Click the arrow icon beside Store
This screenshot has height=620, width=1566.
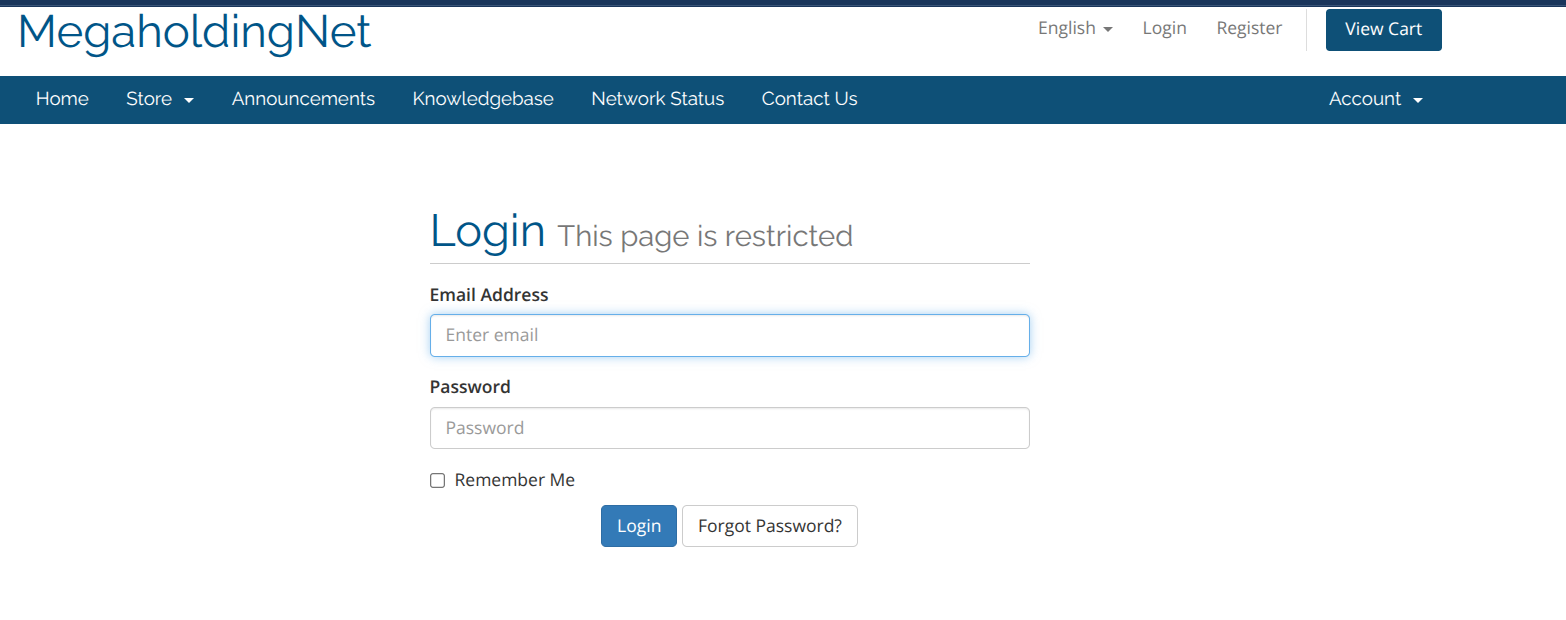click(x=188, y=100)
